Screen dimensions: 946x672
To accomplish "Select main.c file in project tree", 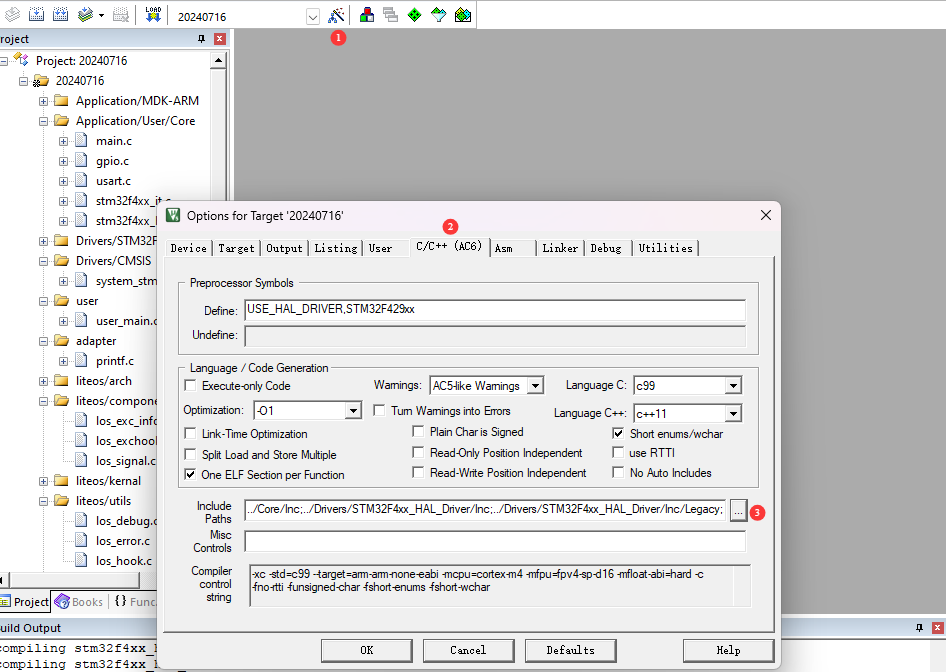I will coord(113,141).
